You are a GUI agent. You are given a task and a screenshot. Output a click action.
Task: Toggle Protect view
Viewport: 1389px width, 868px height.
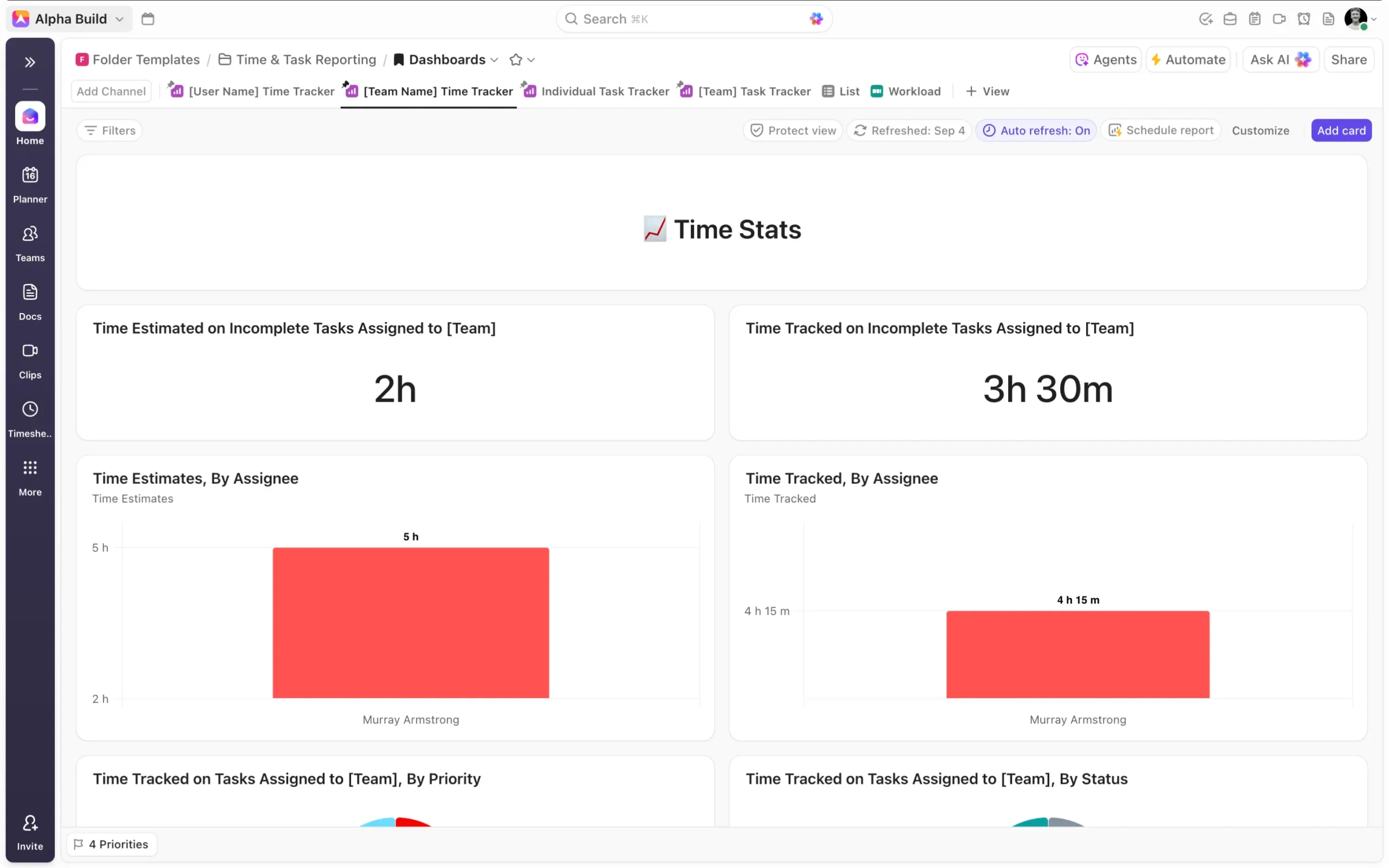click(x=793, y=130)
